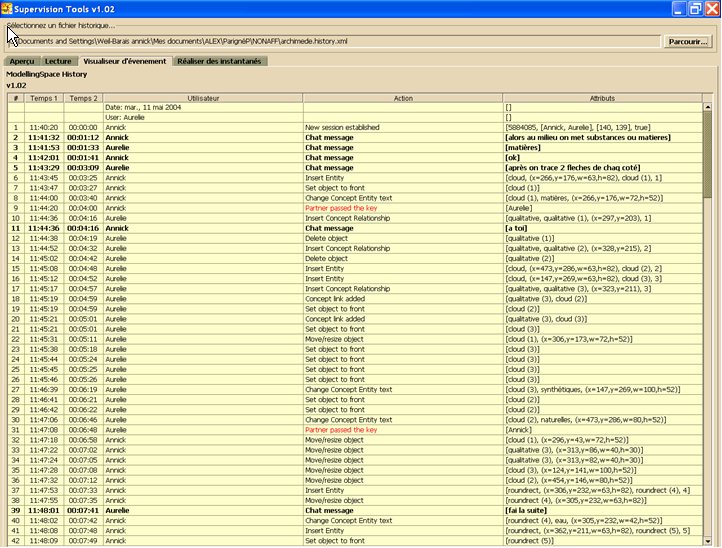Select 'Change Concept Entity text' in row 8
Viewport: 722px width, 548px height.
point(403,198)
